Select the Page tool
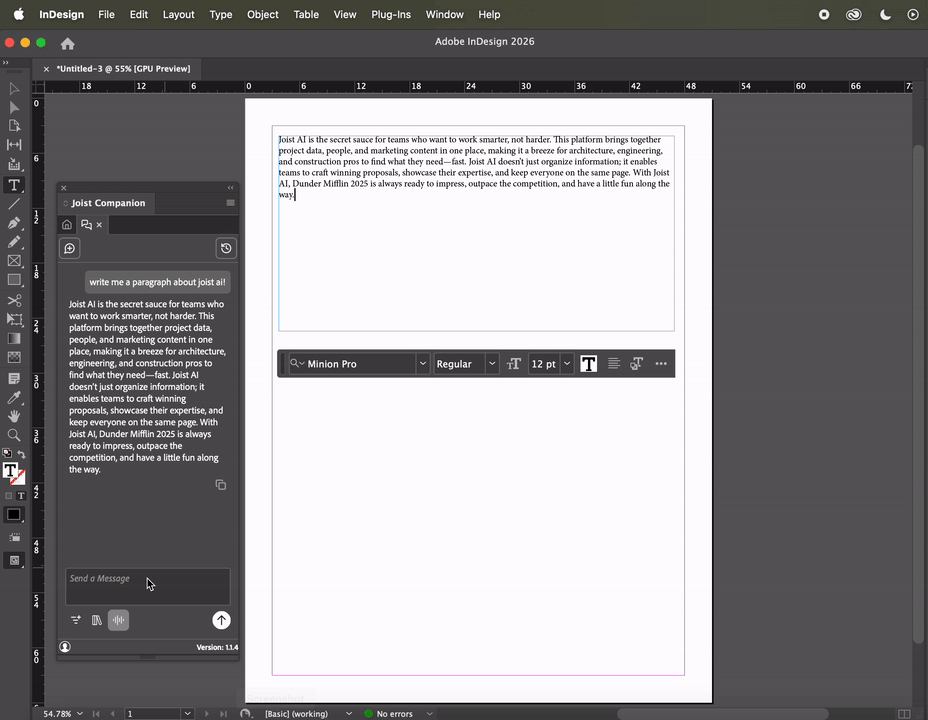Viewport: 928px width, 720px height. click(x=14, y=126)
